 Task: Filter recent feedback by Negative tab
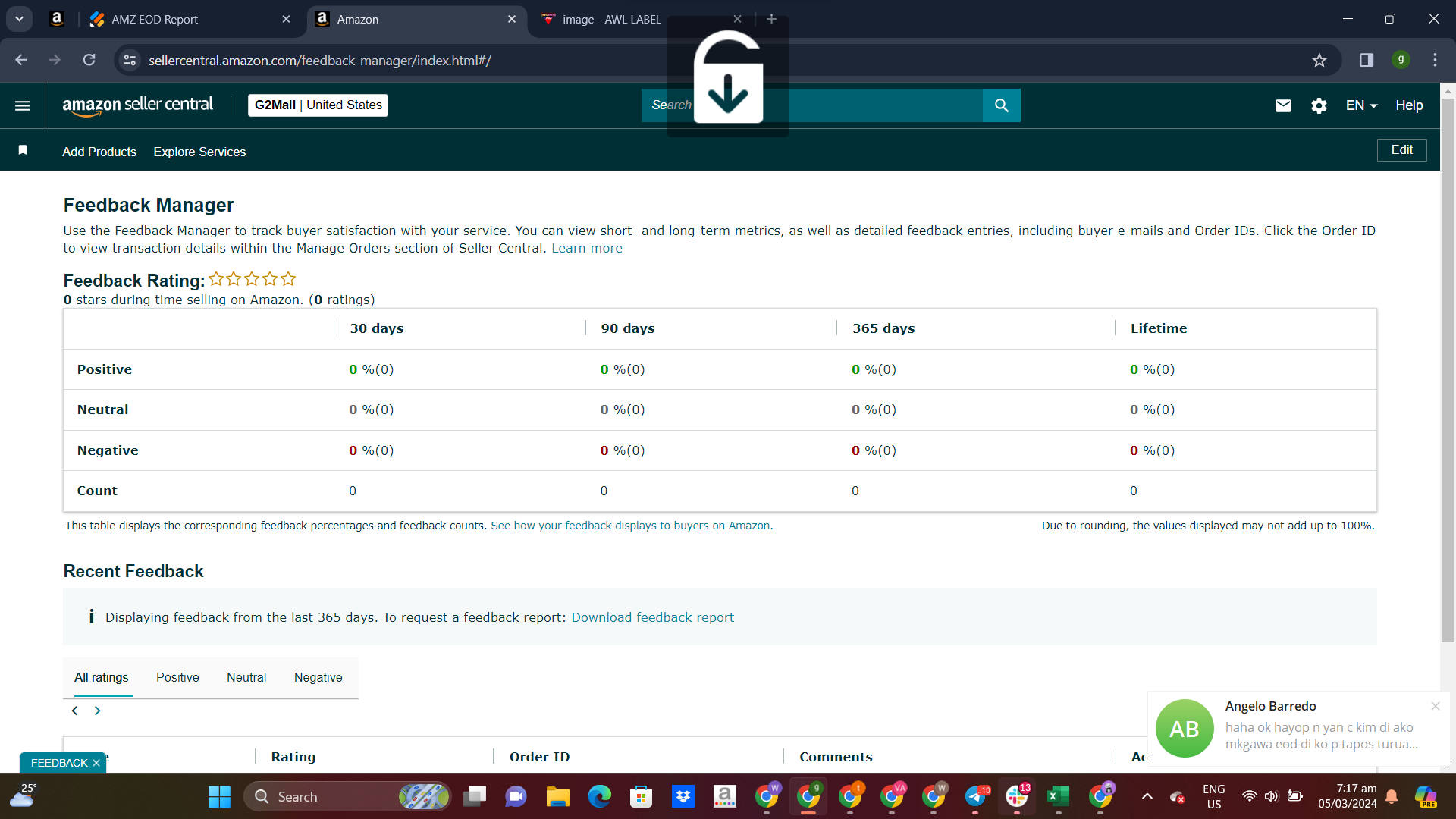[318, 677]
